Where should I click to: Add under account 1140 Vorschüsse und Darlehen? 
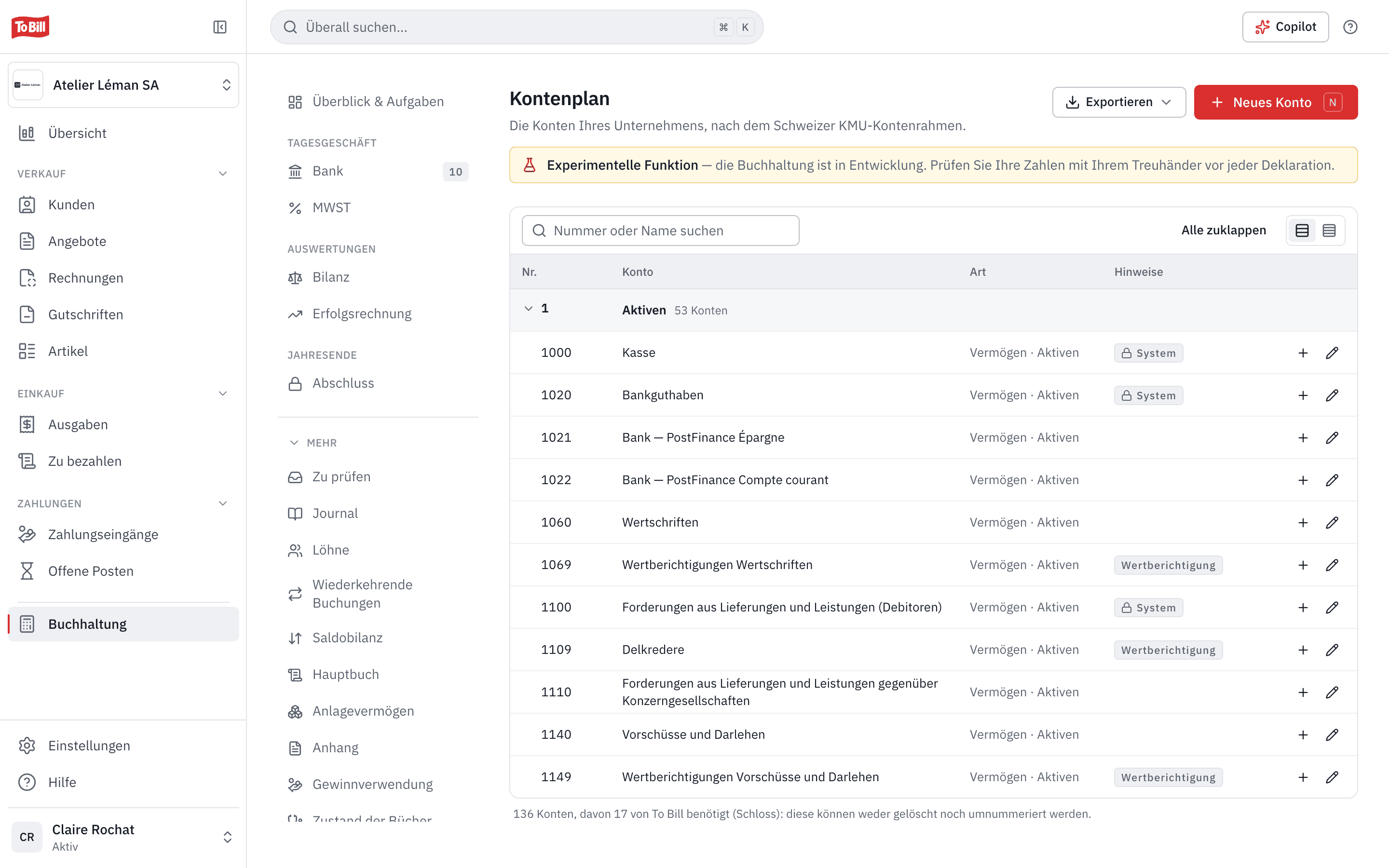pos(1303,735)
